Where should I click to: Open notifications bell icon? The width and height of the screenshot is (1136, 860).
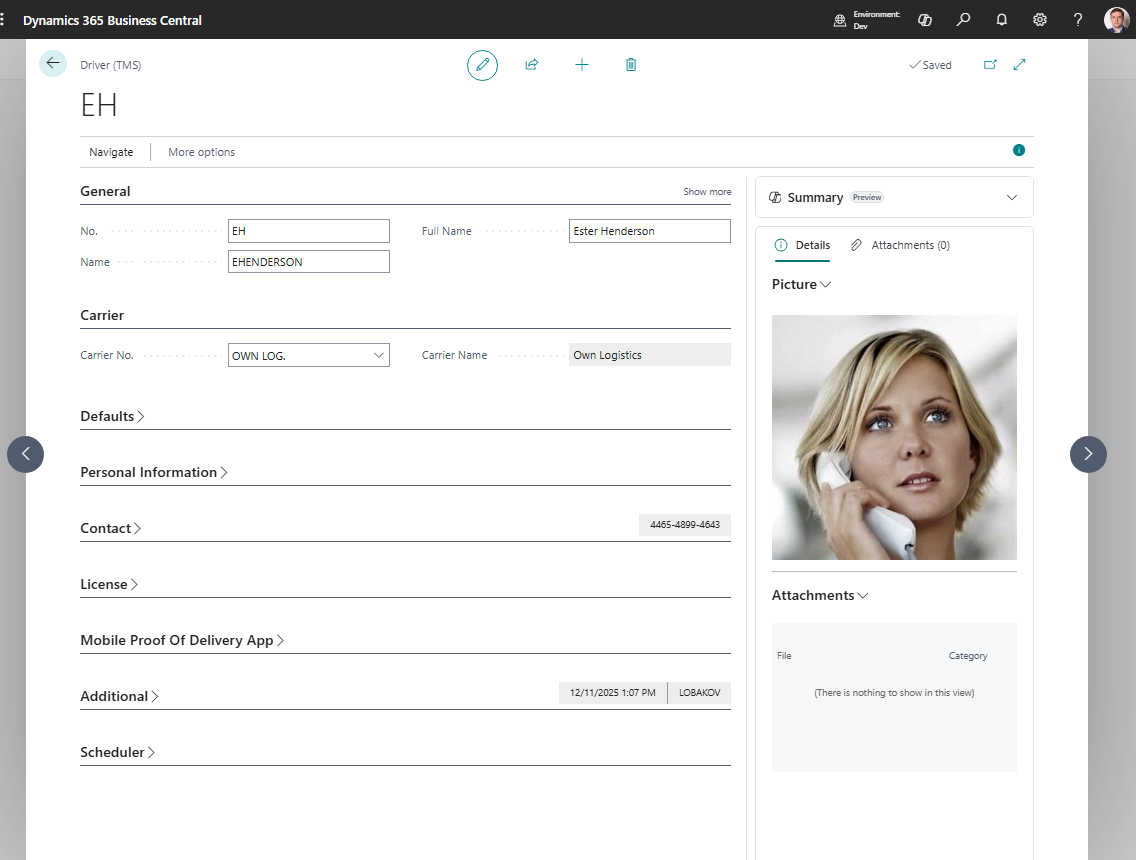click(x=1002, y=20)
